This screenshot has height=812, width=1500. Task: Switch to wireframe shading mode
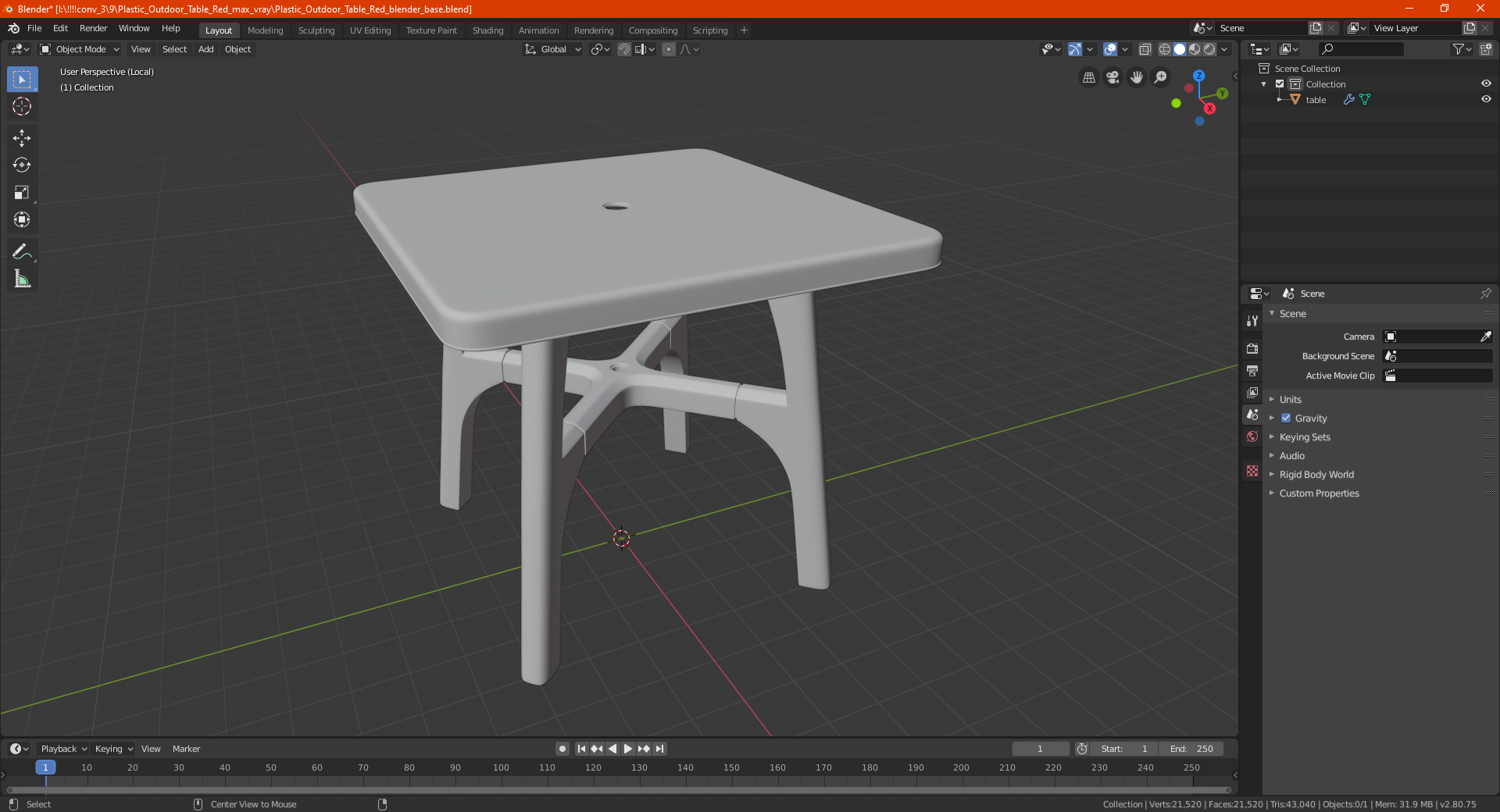tap(1164, 49)
